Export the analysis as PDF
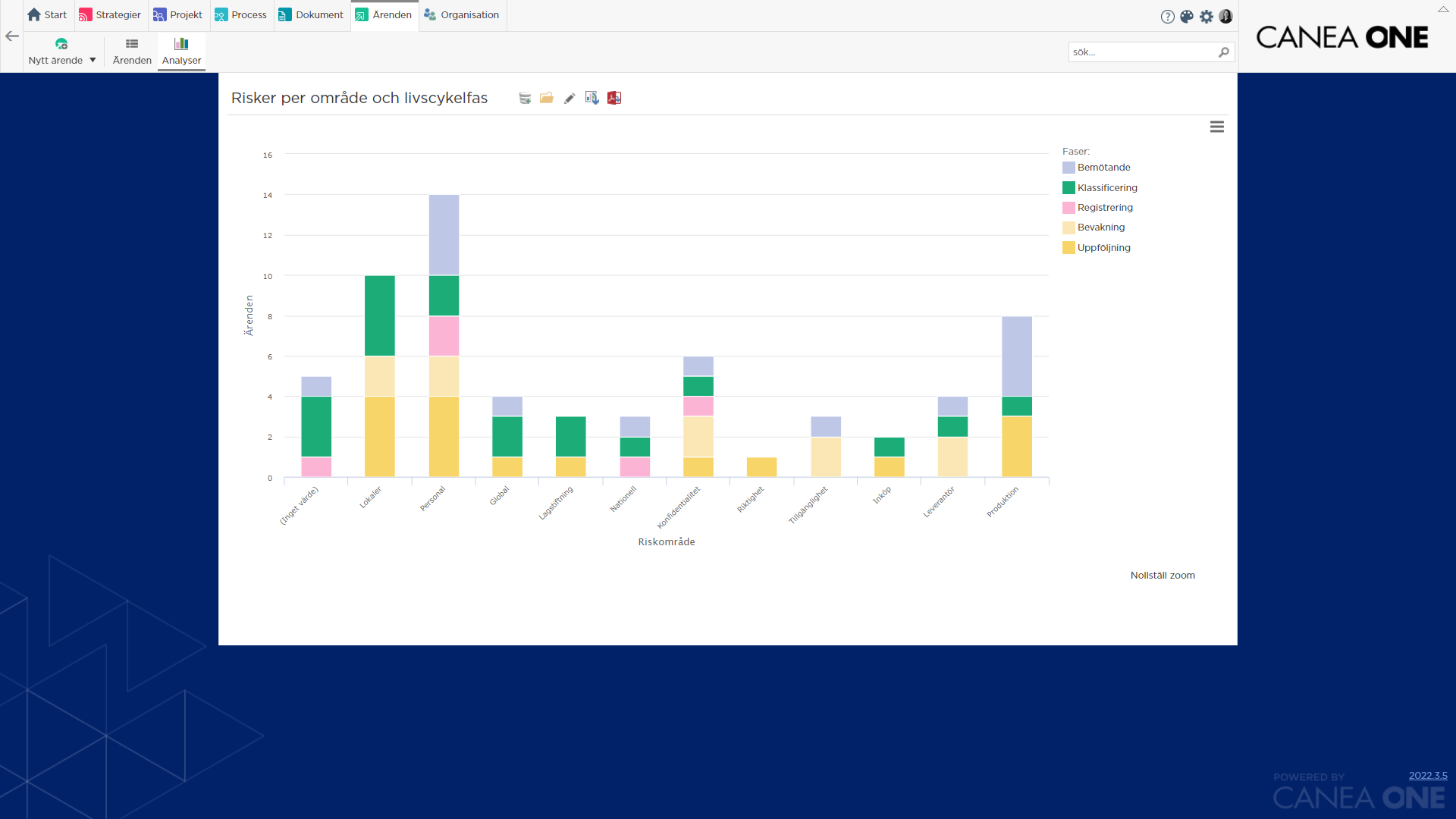Viewport: 1456px width, 819px height. point(614,98)
